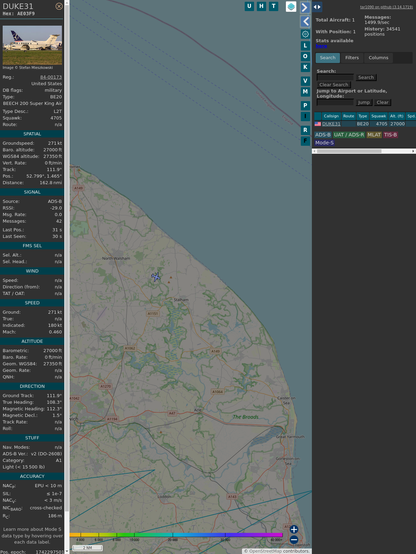Zoom out of the map with minus
416x554 pixels.
(294, 540)
